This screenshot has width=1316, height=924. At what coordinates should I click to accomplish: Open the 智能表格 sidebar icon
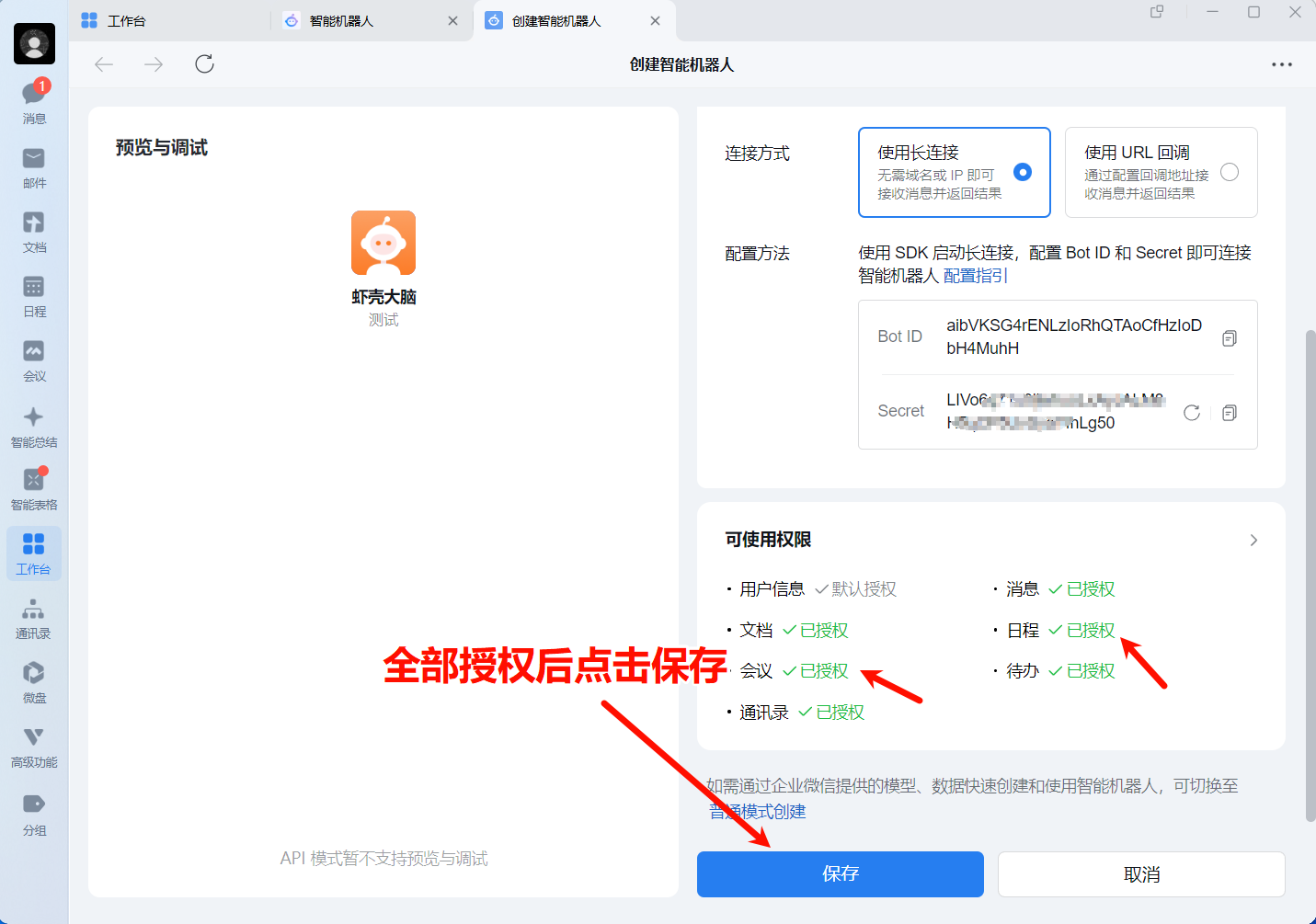tap(34, 489)
